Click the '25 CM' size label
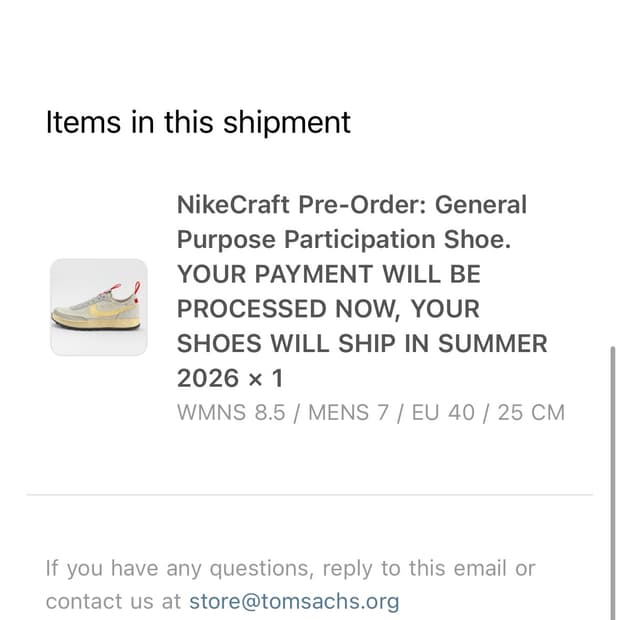 [x=531, y=413]
